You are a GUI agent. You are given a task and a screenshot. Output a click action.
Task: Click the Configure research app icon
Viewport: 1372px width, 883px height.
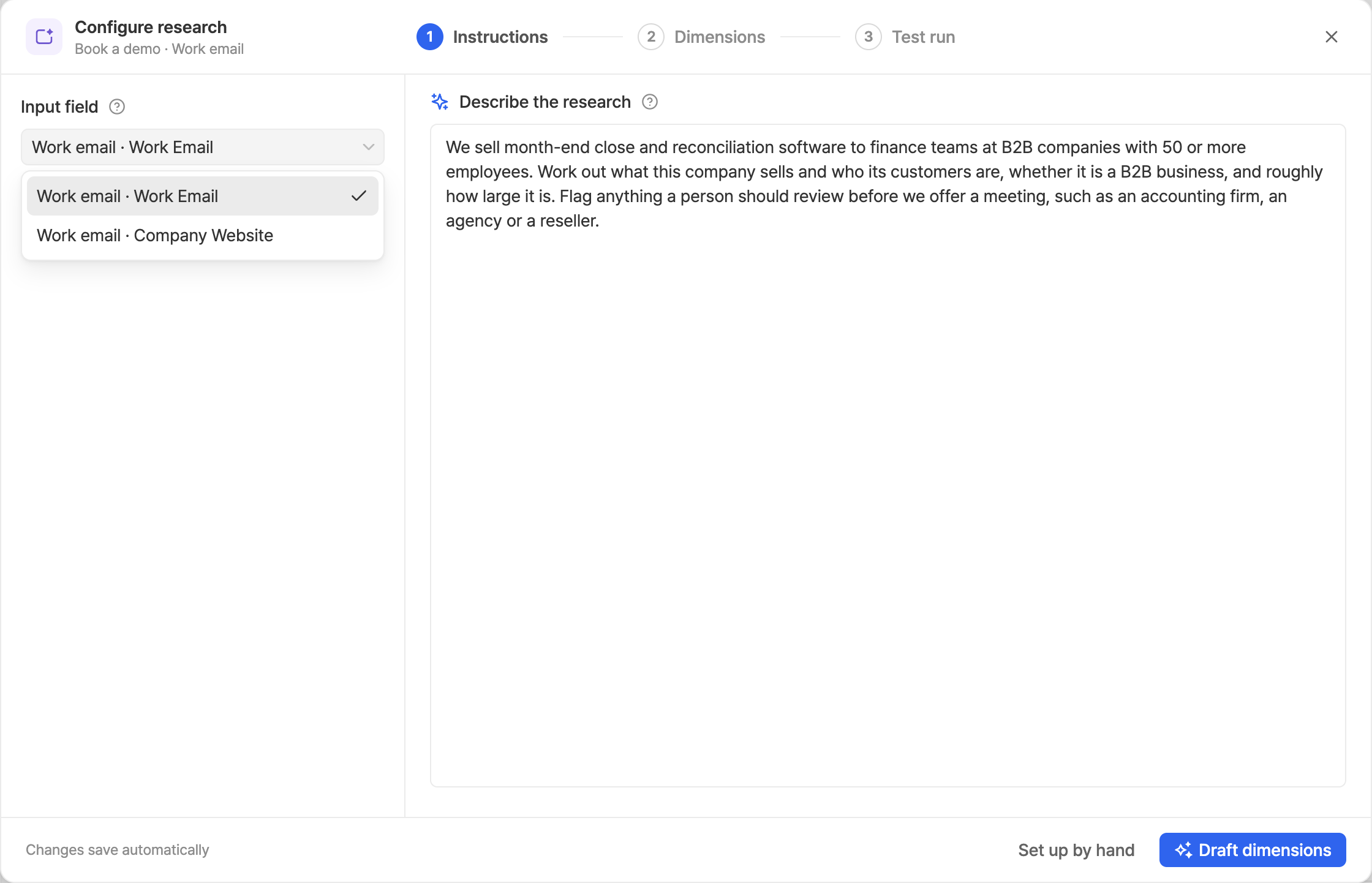tap(44, 37)
